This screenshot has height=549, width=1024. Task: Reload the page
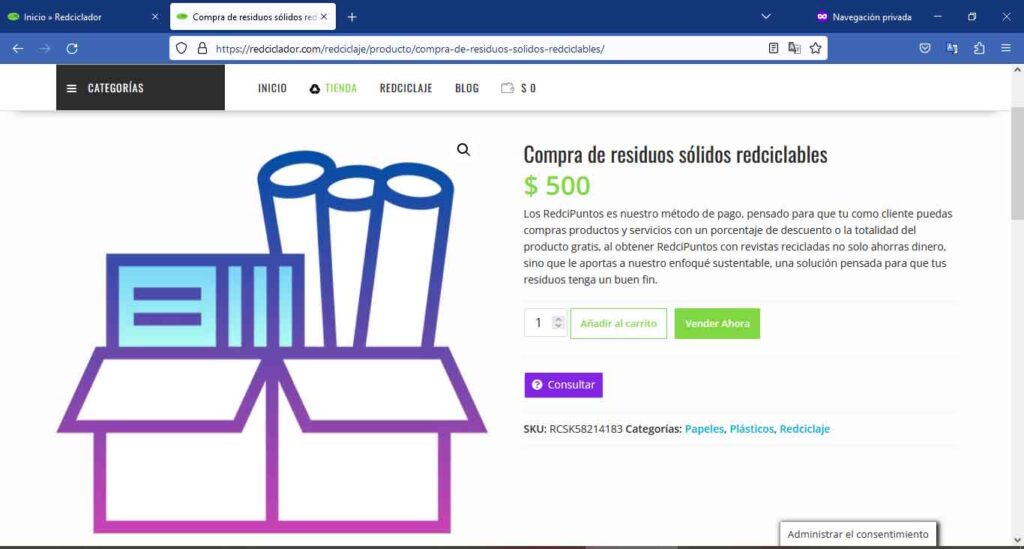click(72, 48)
